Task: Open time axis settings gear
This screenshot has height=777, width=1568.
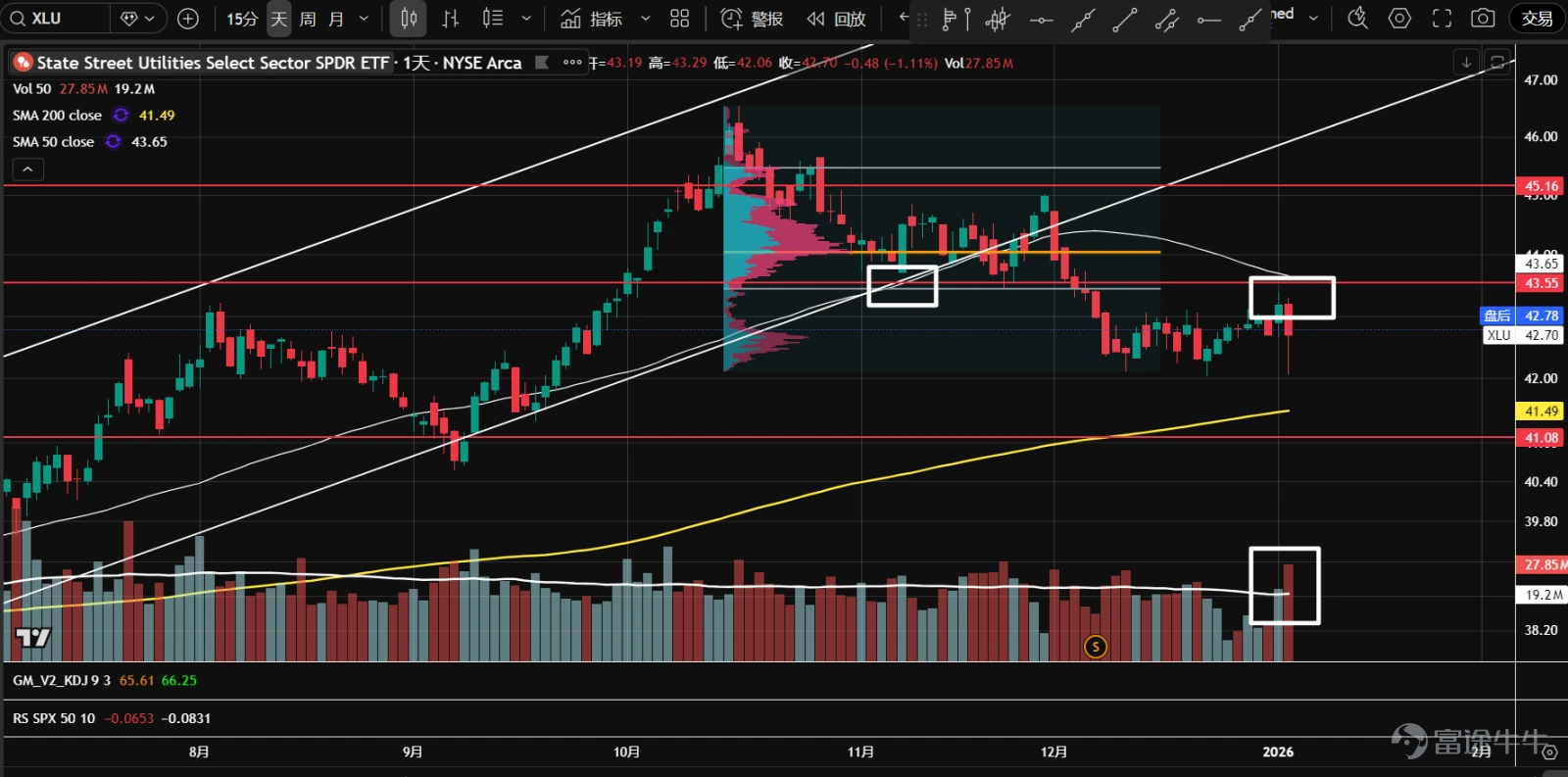Action: click(x=1549, y=752)
